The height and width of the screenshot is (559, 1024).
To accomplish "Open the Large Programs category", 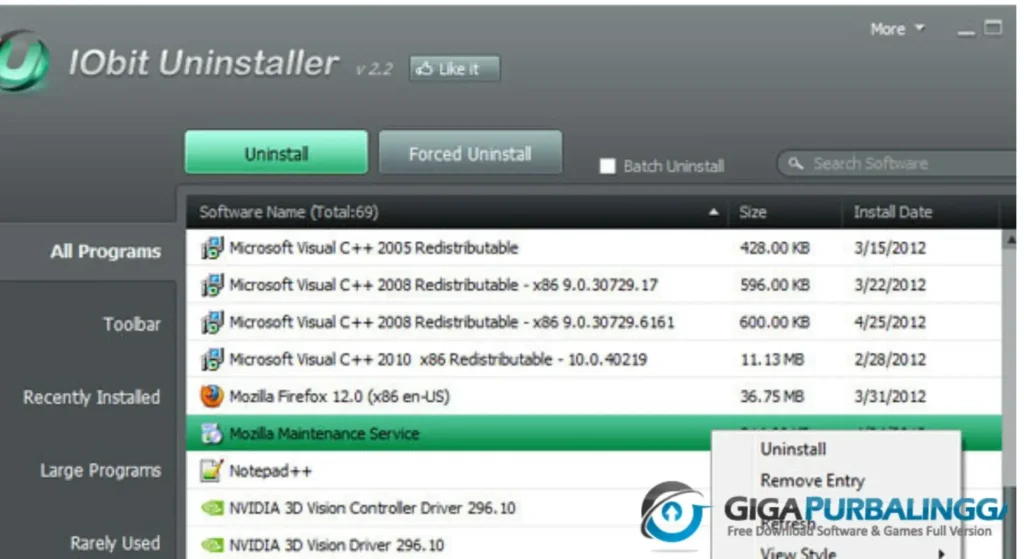I will click(101, 470).
